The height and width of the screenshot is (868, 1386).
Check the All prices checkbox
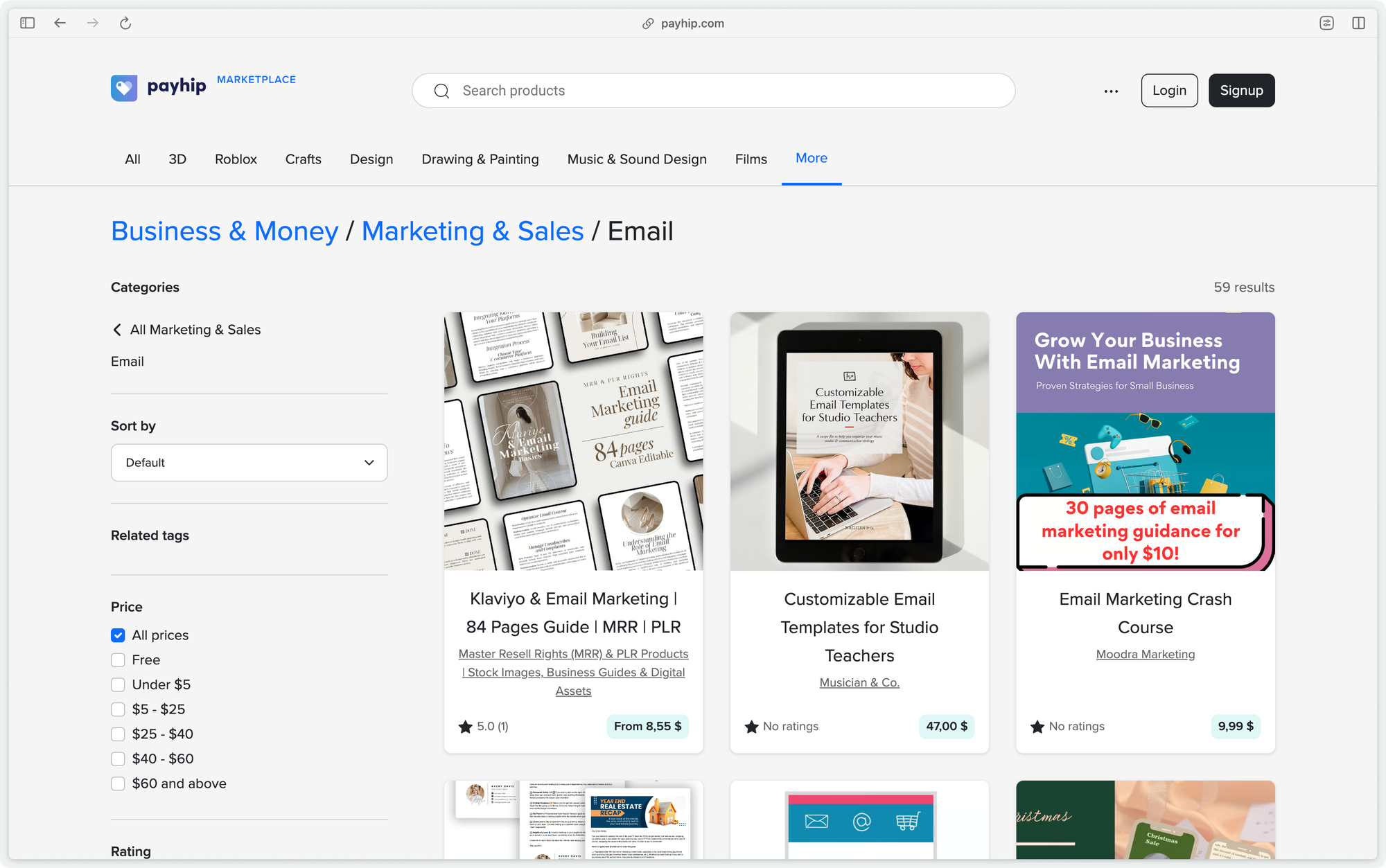point(118,635)
